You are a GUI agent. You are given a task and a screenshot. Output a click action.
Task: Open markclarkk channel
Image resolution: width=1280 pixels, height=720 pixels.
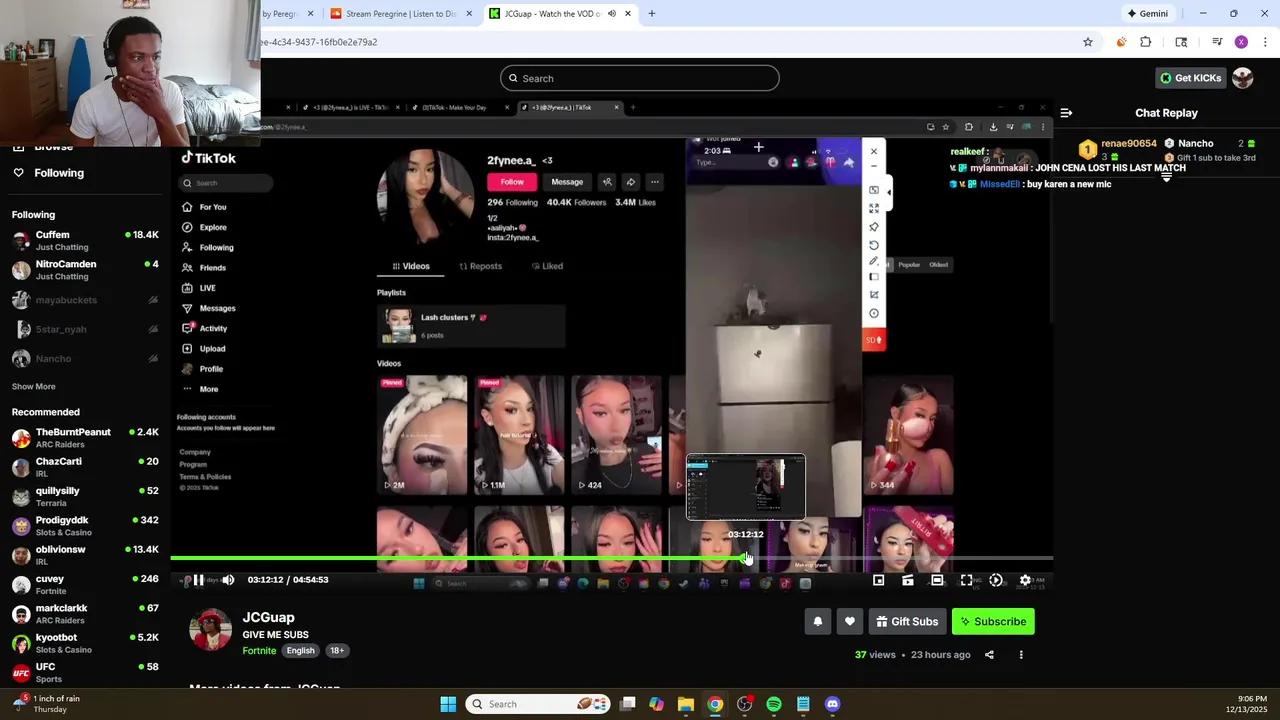[85, 614]
